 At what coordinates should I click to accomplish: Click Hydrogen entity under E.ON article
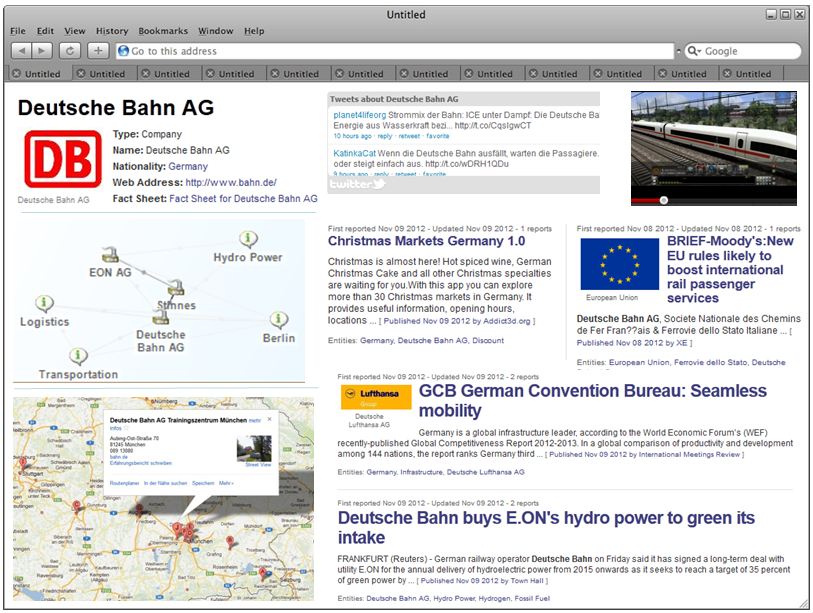pyautogui.click(x=494, y=598)
